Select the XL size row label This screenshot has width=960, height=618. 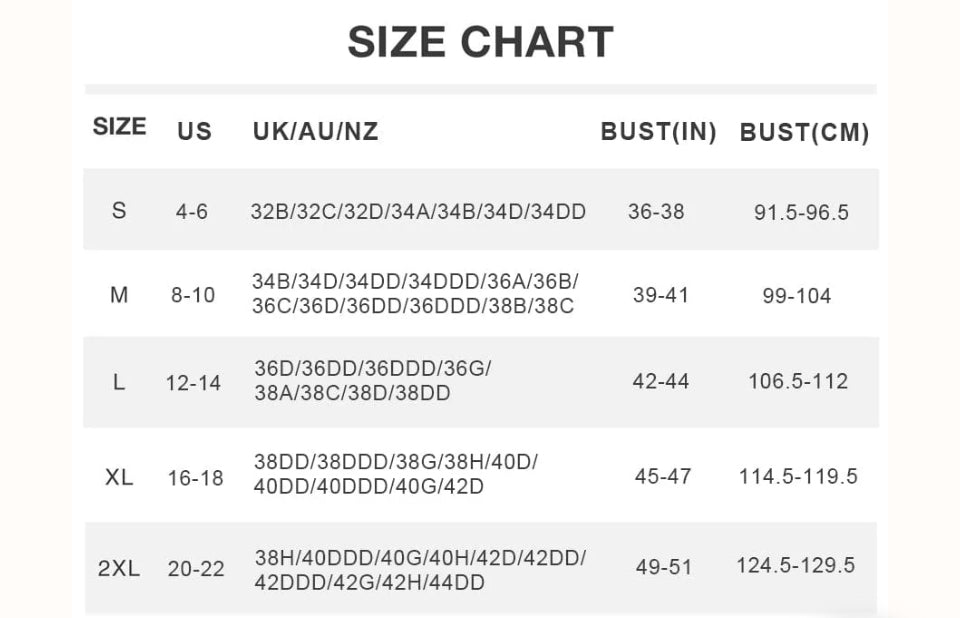coord(119,477)
